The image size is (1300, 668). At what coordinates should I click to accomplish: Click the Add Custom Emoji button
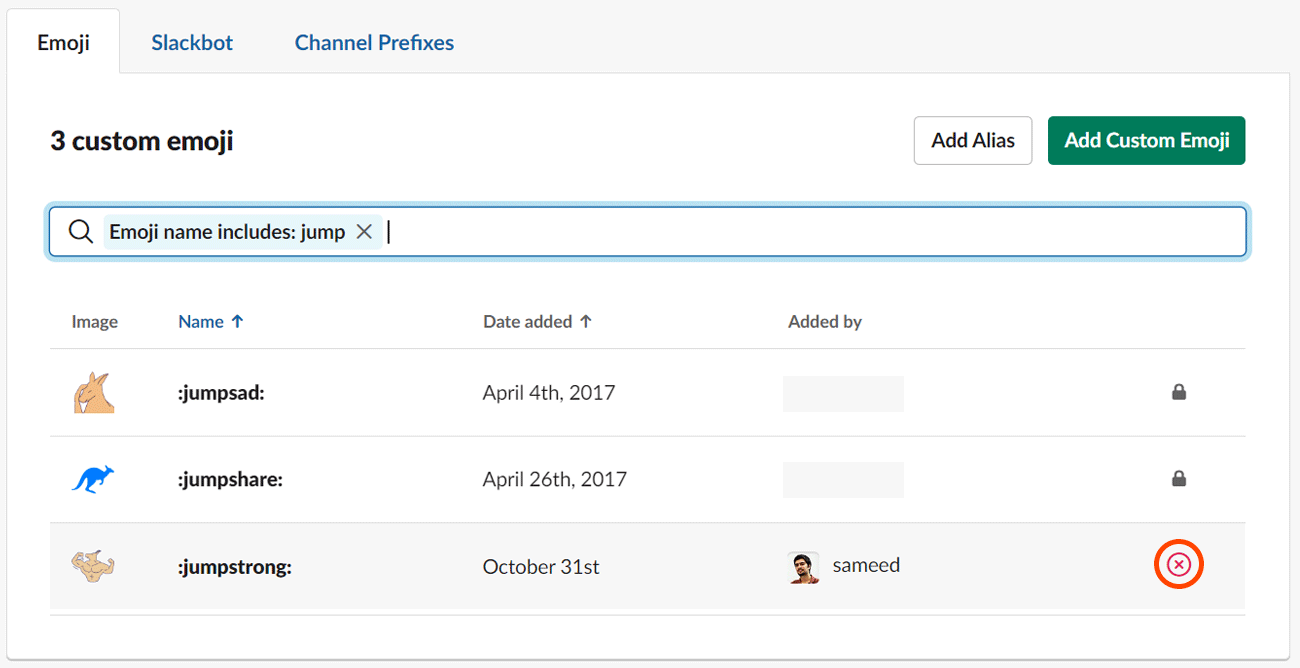1146,140
